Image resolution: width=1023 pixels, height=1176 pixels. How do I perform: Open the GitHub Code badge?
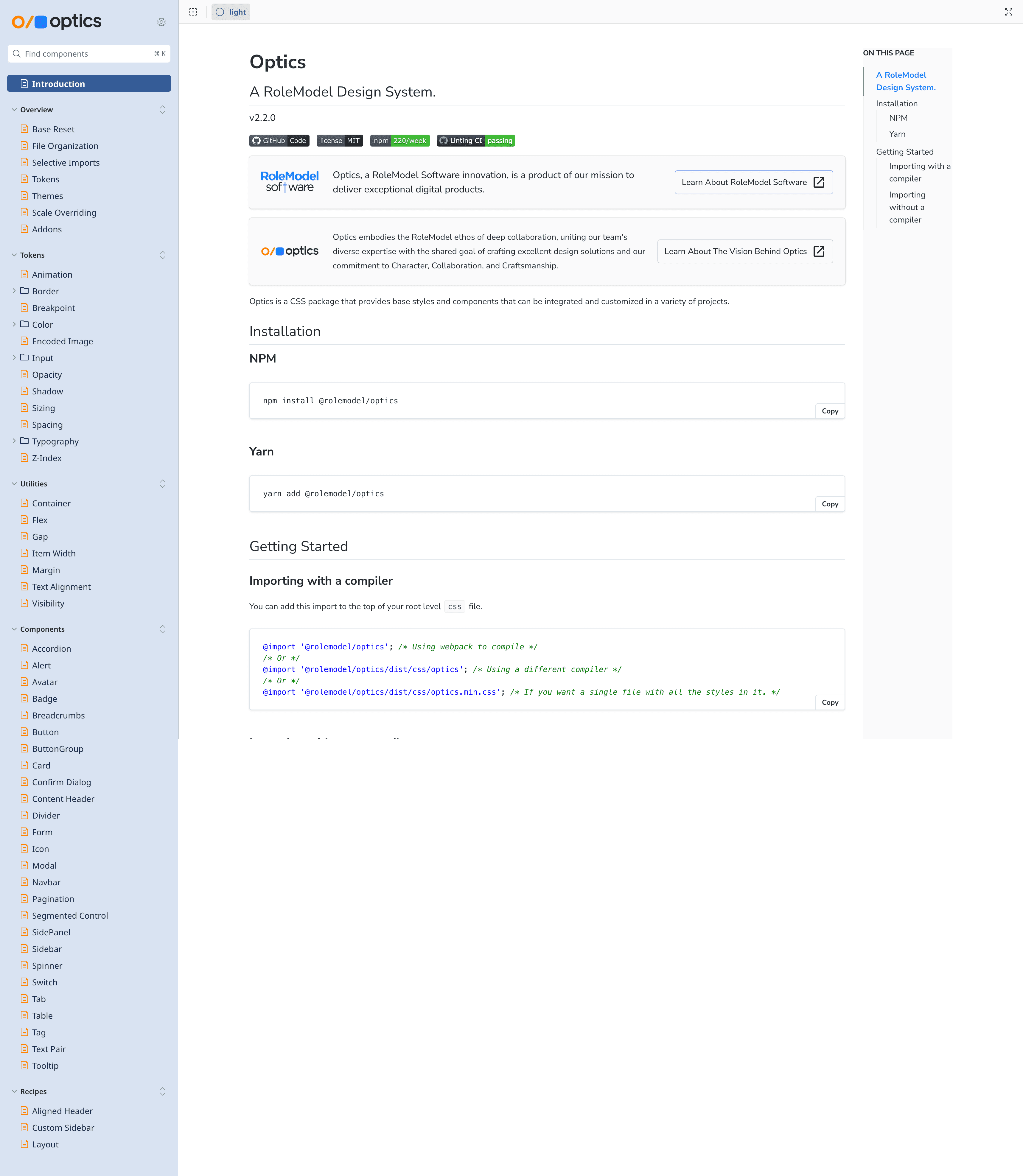[279, 140]
